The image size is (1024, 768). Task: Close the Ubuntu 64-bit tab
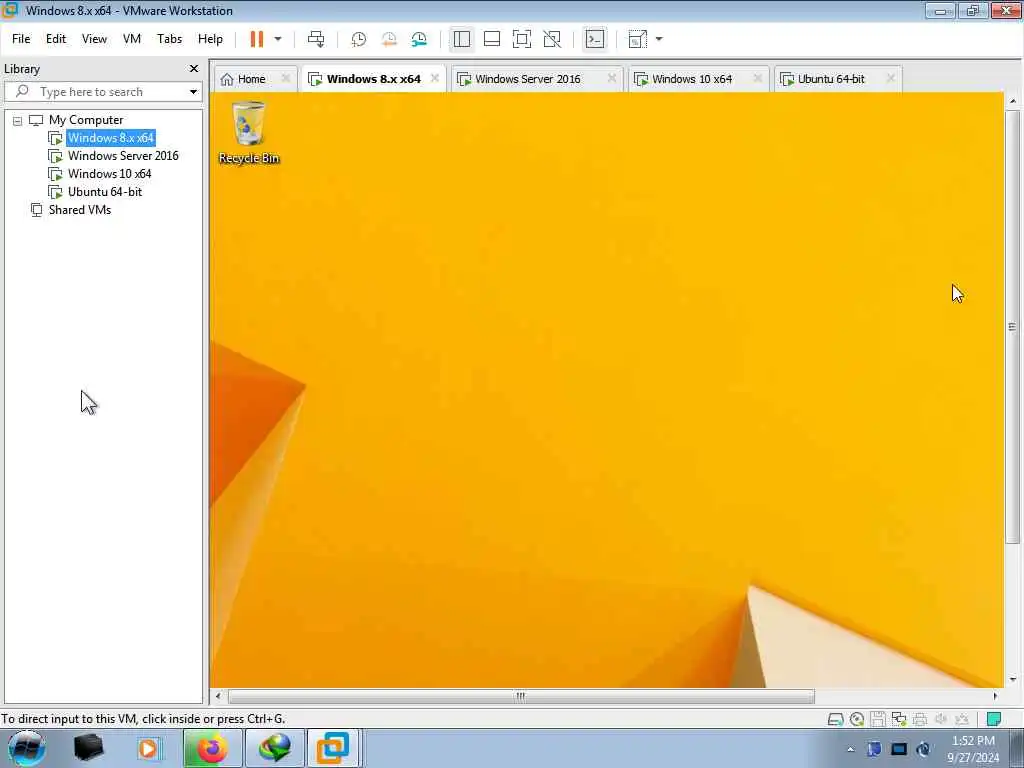click(x=891, y=78)
